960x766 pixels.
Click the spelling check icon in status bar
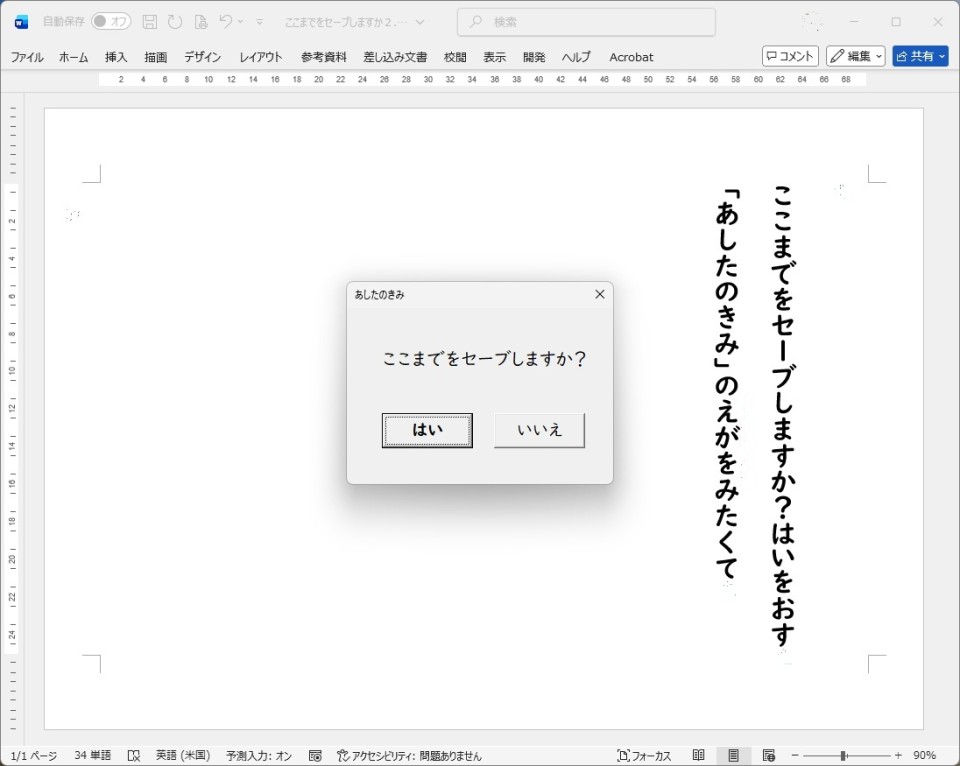coord(134,756)
